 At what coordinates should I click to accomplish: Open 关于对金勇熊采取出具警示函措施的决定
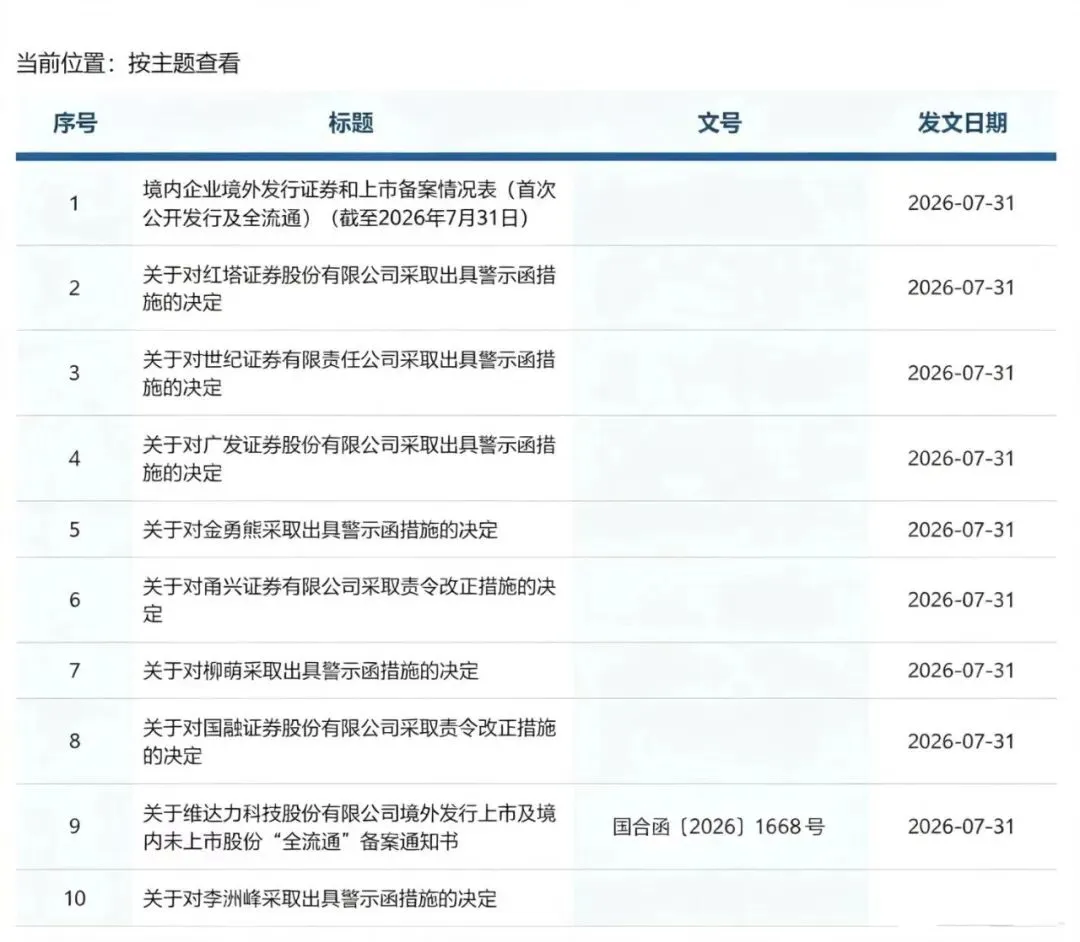point(320,530)
